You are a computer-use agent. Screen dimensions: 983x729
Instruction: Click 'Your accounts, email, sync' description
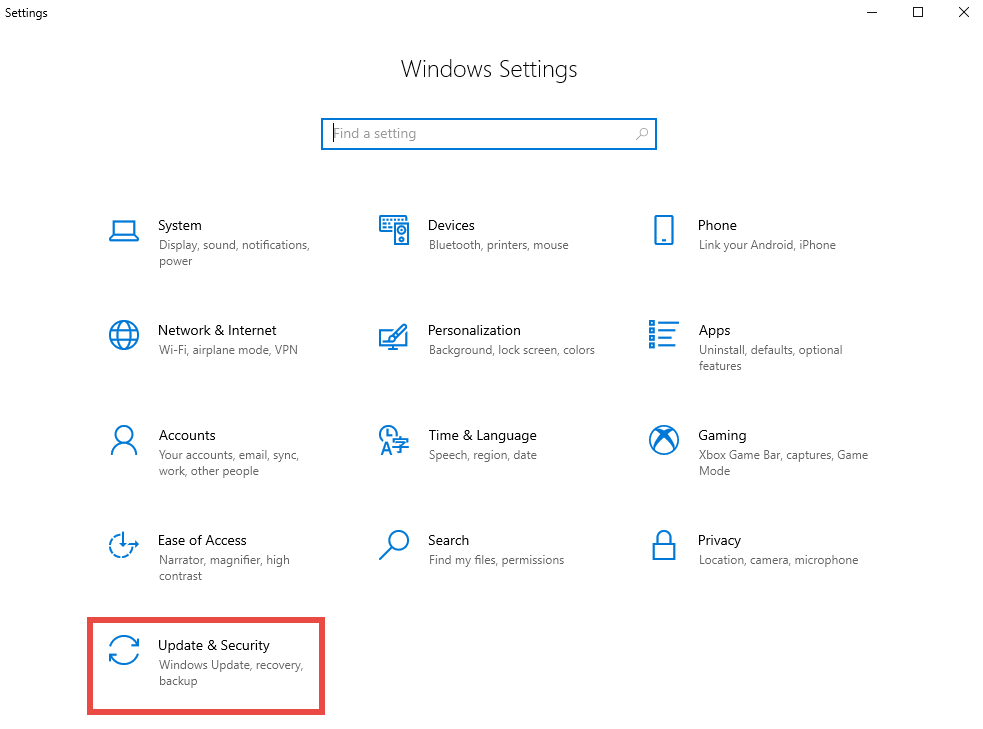tap(229, 463)
